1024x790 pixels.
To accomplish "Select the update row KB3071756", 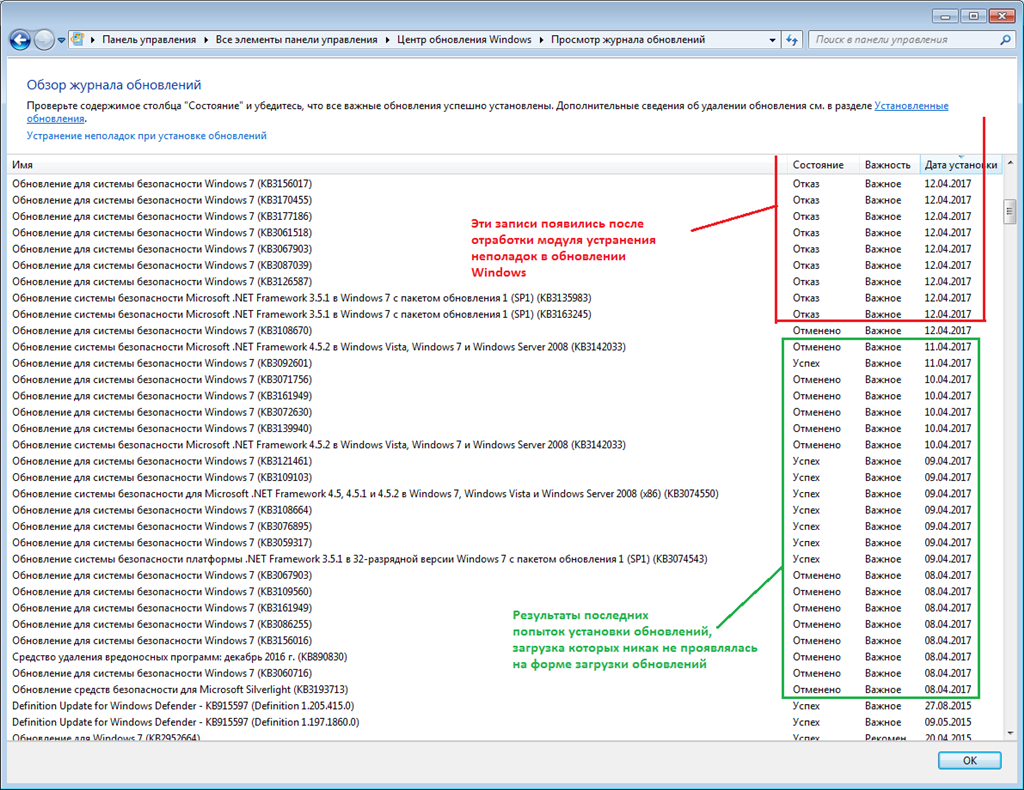I will pos(504,380).
